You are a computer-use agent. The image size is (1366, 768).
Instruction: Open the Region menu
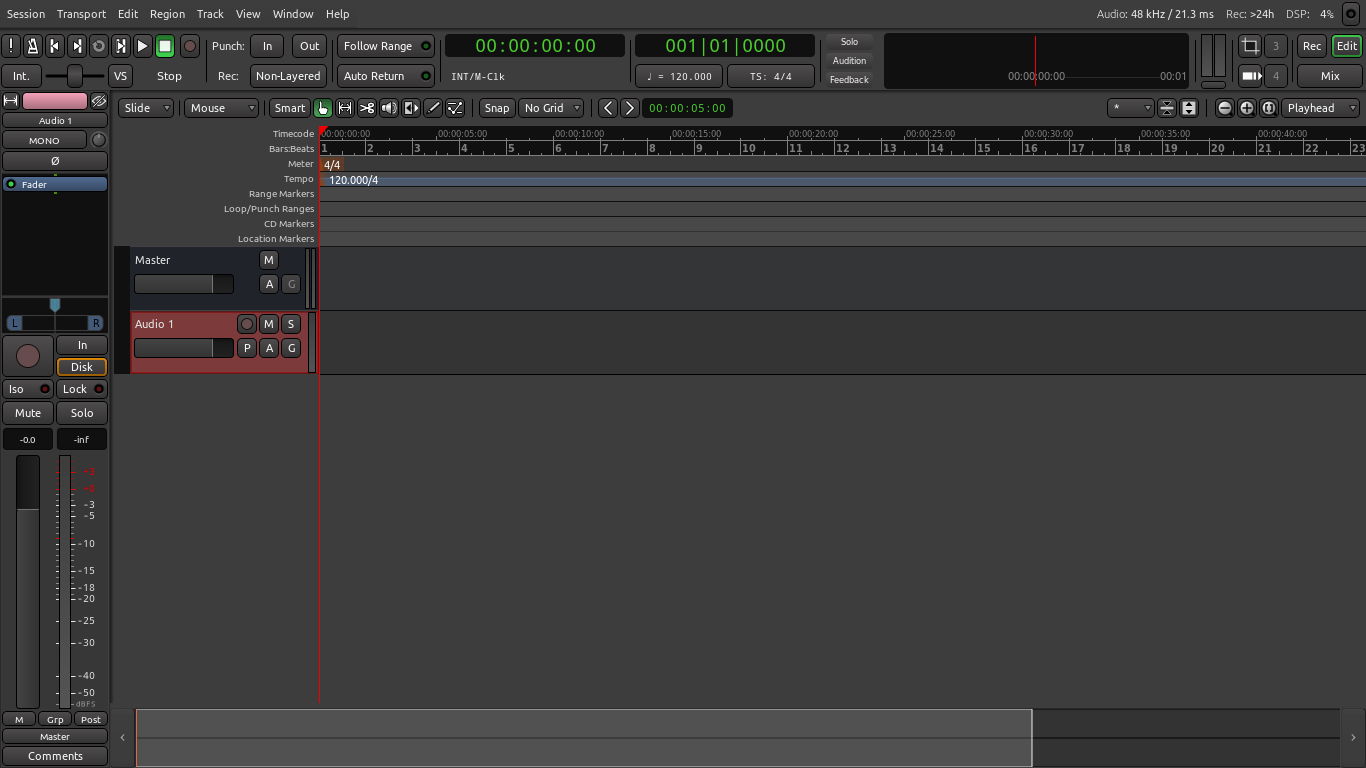(167, 14)
